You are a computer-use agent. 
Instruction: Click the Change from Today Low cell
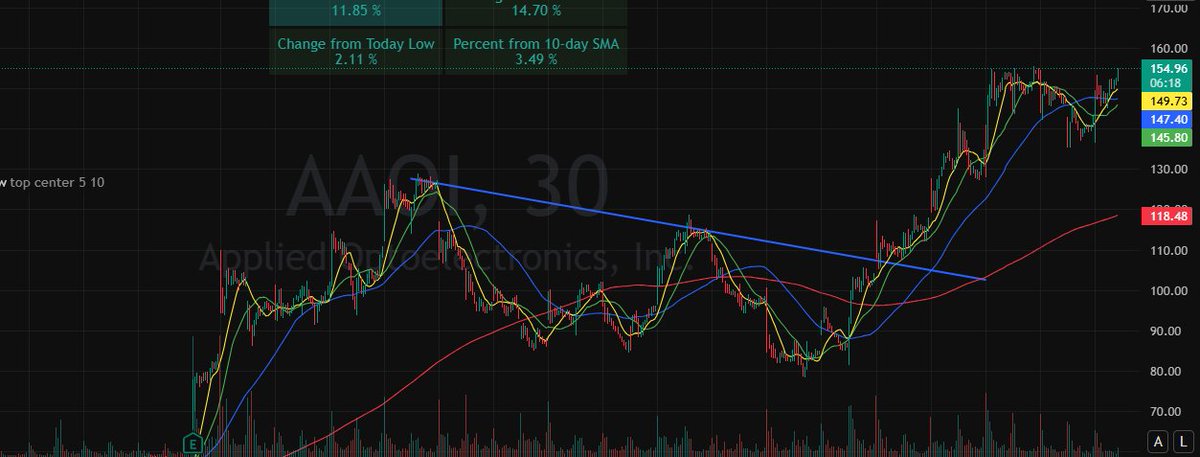point(355,51)
